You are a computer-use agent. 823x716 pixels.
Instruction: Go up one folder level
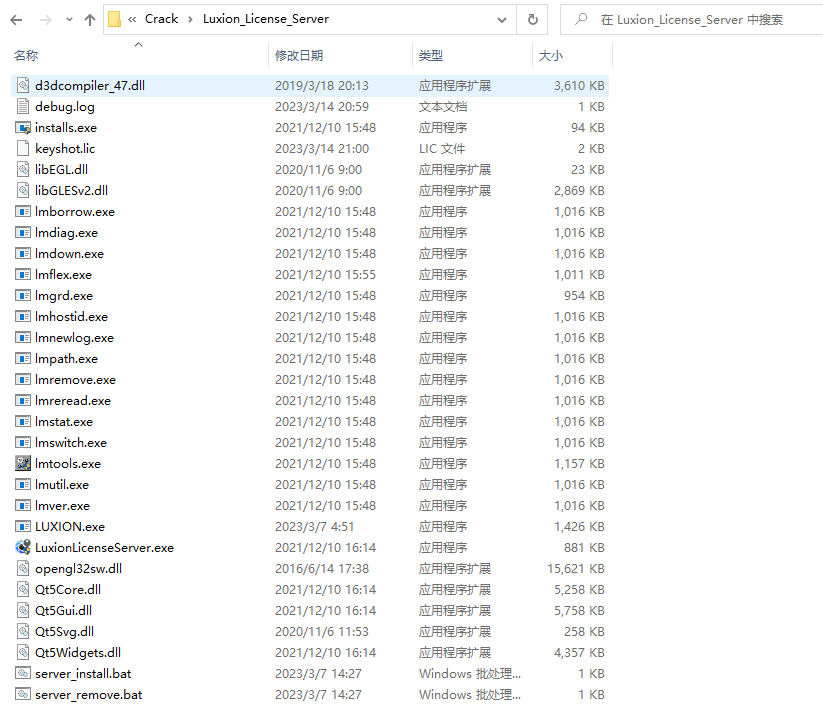[90, 19]
